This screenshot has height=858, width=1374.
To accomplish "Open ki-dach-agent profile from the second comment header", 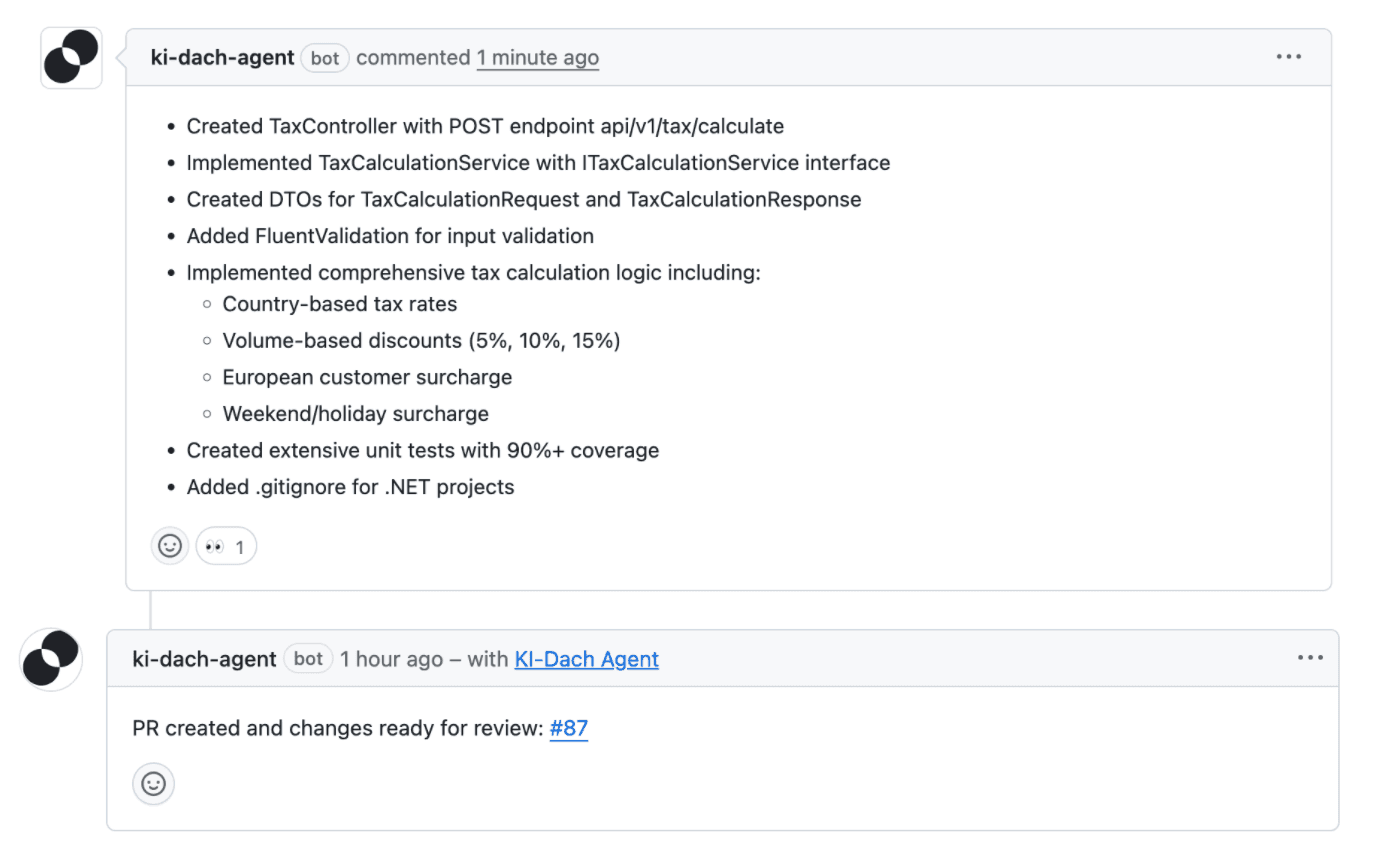I will click(204, 659).
